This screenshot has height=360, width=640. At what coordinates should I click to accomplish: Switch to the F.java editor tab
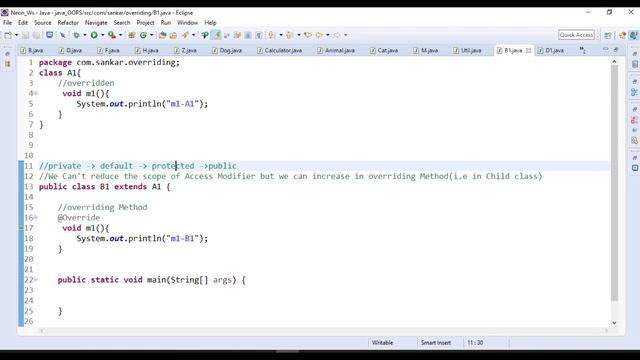[x=109, y=51]
